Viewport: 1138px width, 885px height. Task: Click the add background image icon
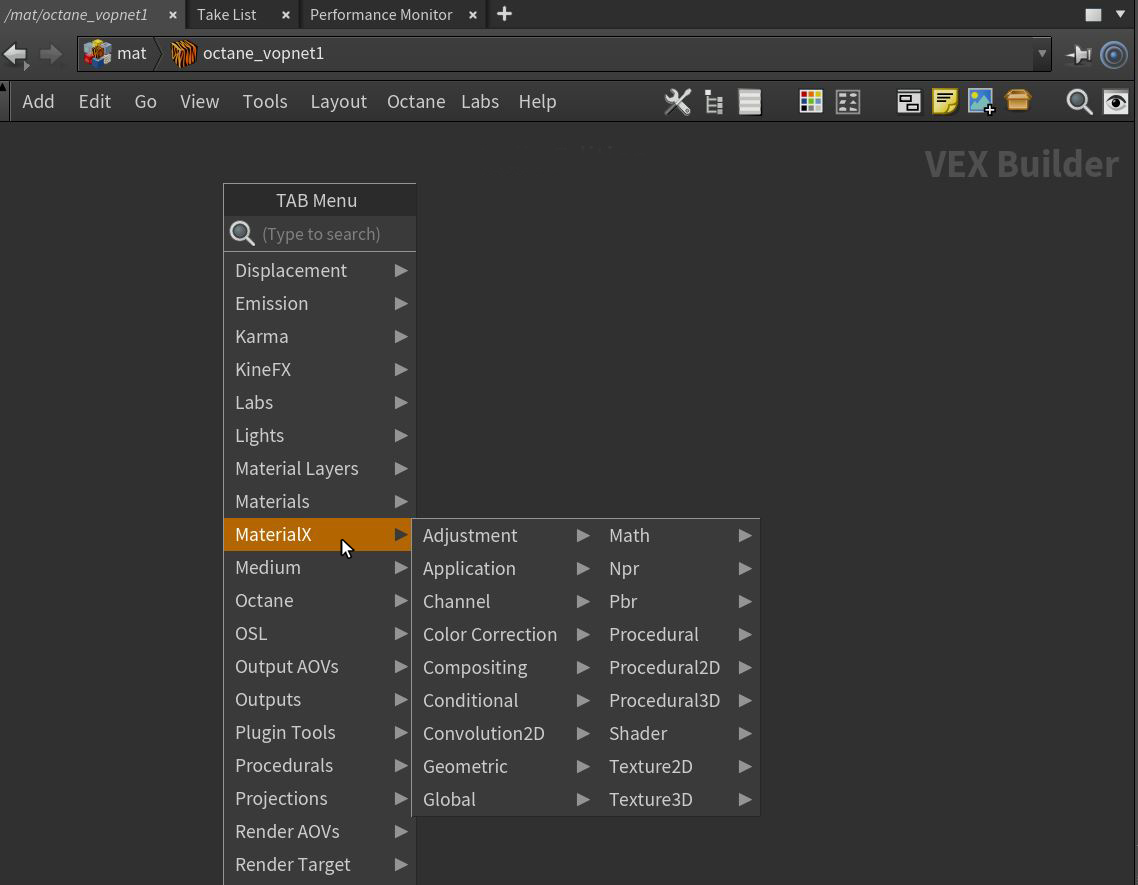(x=981, y=102)
